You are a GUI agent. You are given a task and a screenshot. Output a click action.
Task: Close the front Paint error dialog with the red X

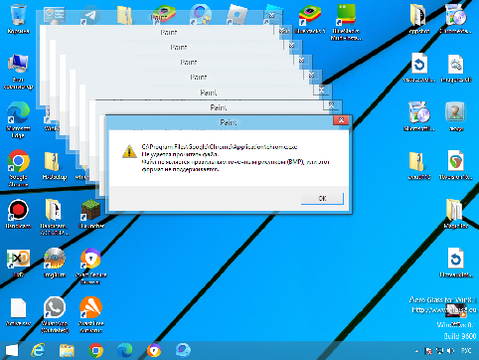[341, 120]
